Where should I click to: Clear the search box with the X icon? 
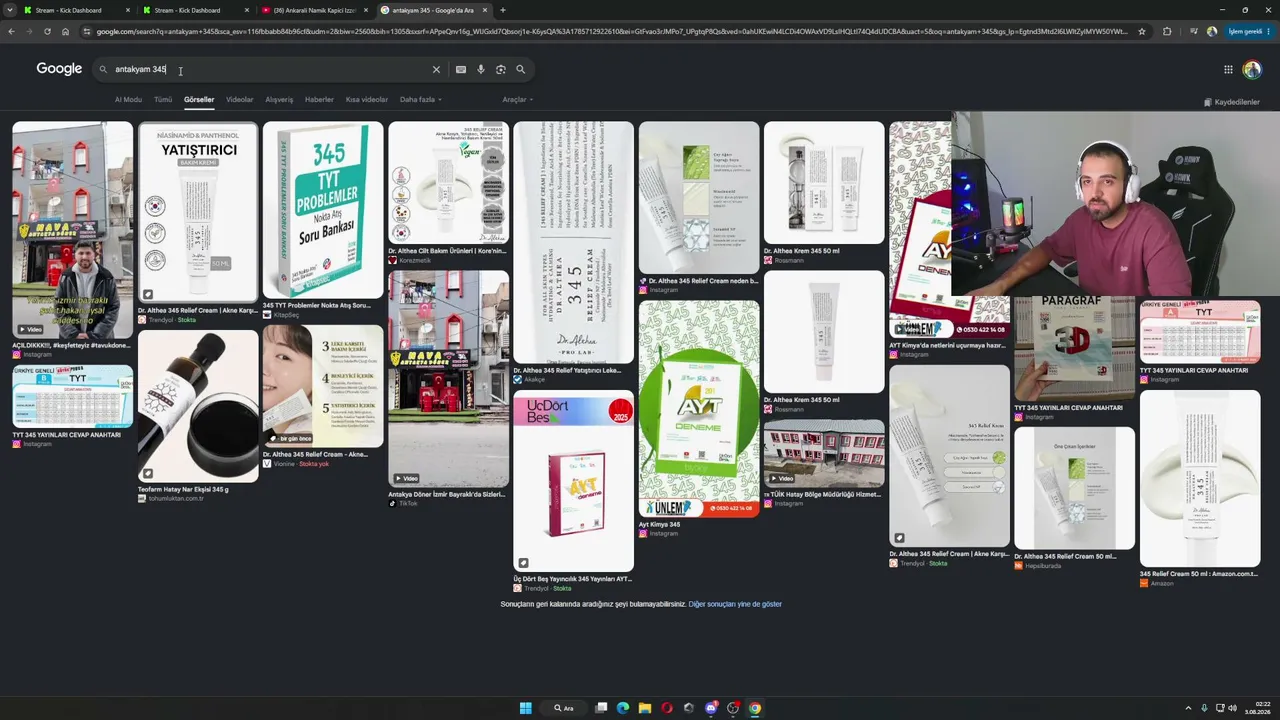click(436, 69)
